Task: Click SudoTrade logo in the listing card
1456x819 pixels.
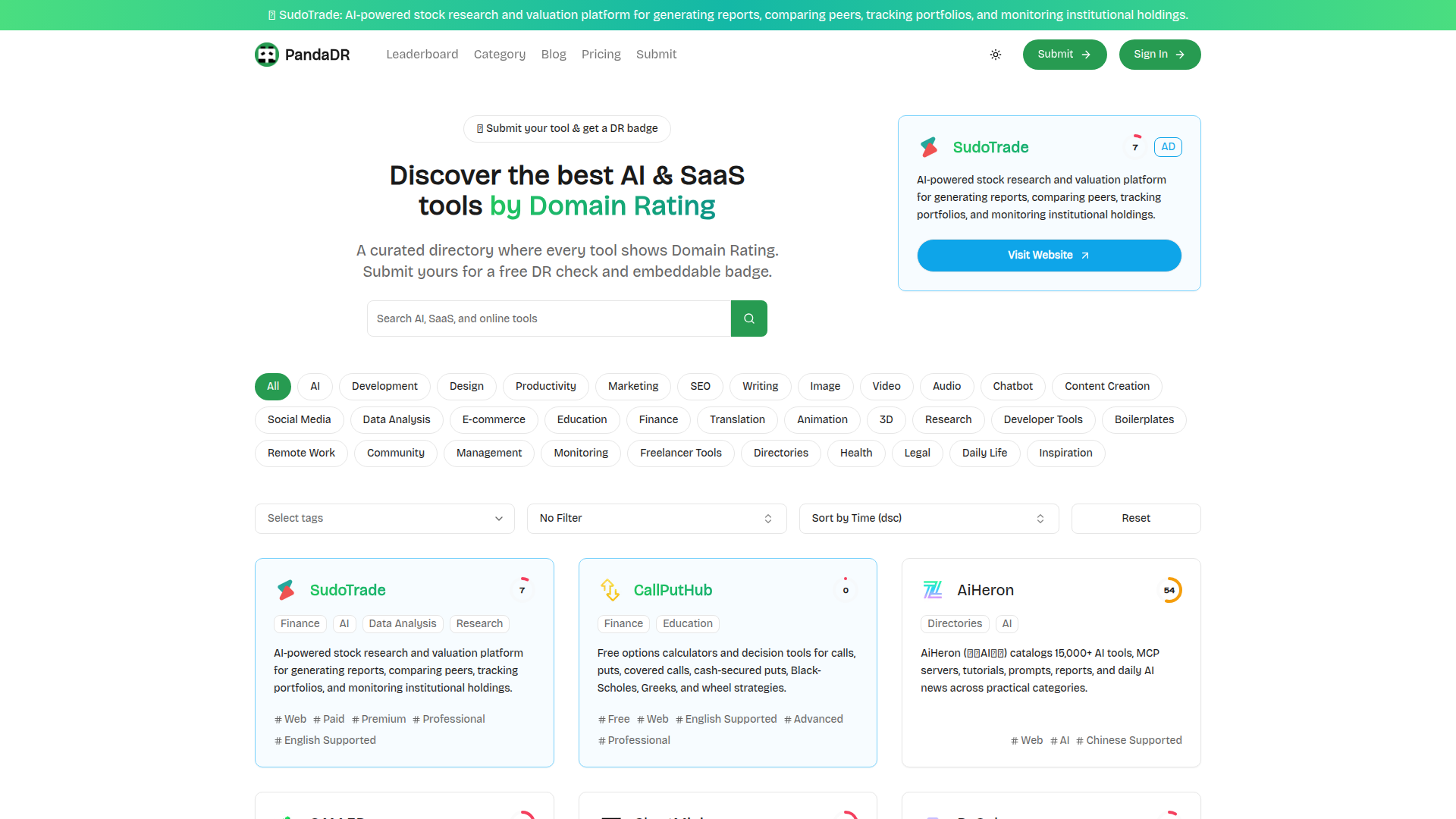Action: [x=286, y=590]
